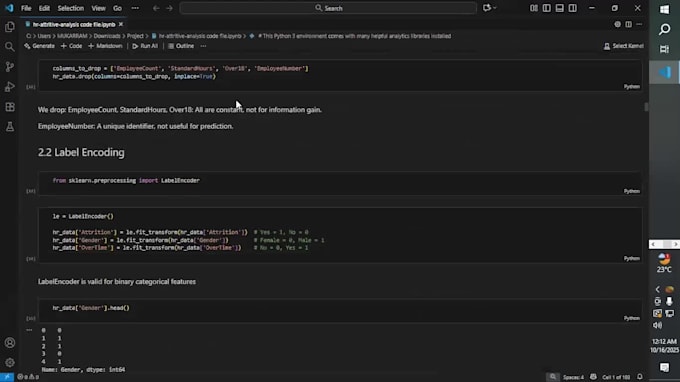Open notifications bell in status bar

pos(640,377)
